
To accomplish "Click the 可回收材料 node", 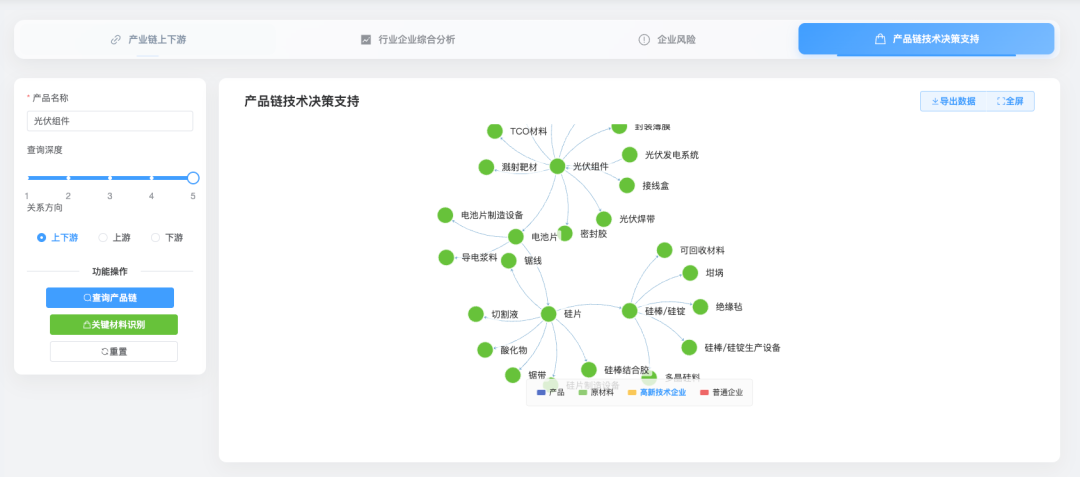I will point(664,250).
